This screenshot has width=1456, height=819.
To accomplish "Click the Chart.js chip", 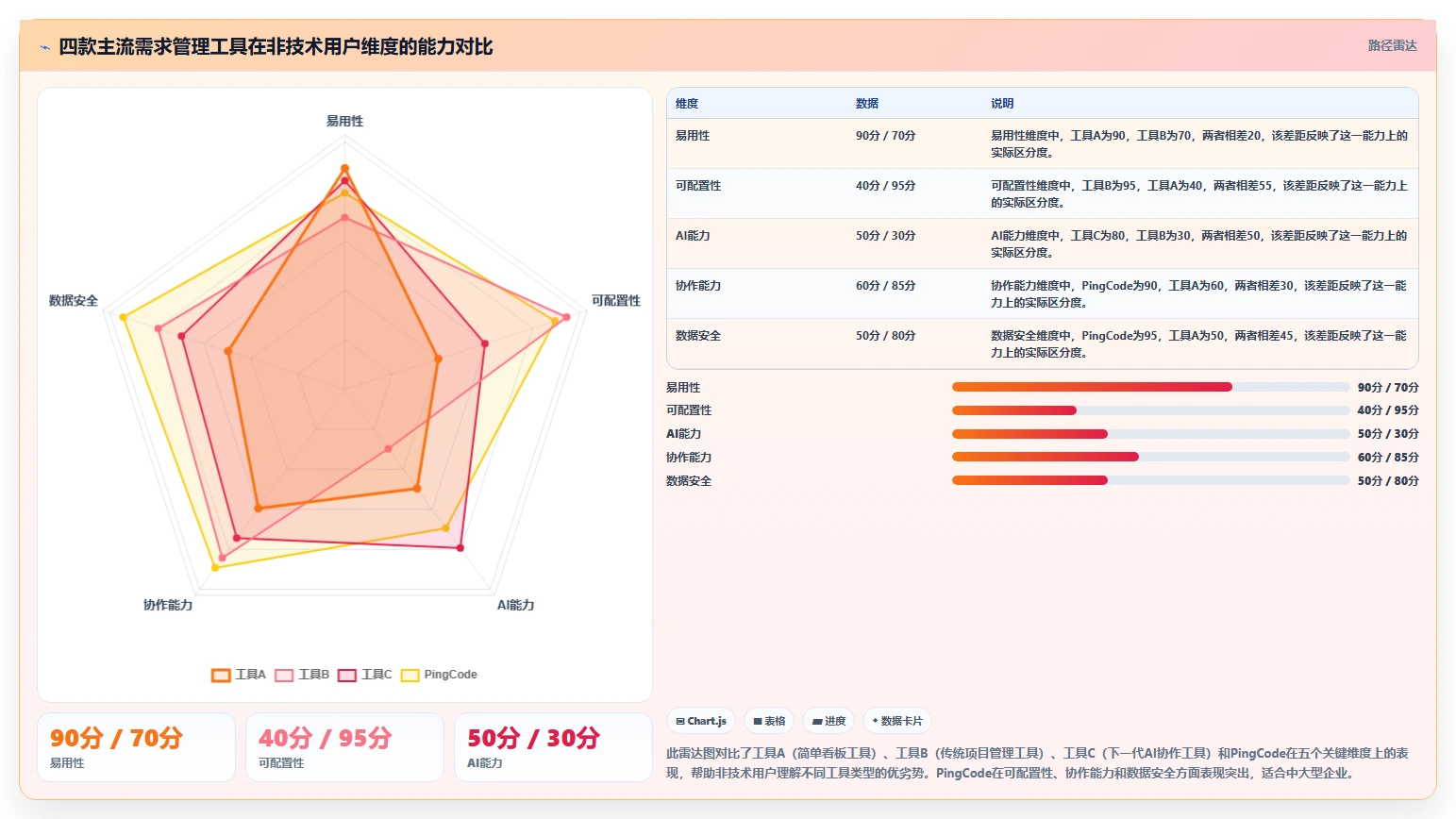I will (701, 721).
